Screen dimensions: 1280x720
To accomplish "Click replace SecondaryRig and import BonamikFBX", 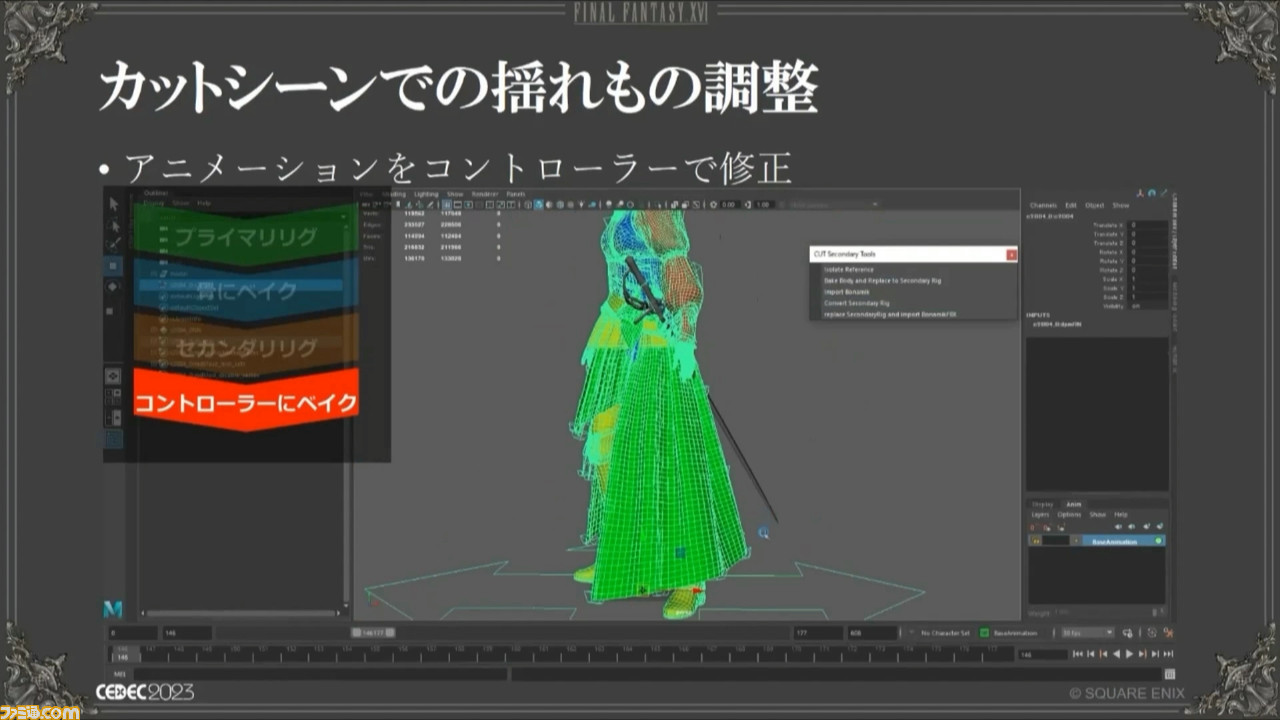I will (890, 314).
